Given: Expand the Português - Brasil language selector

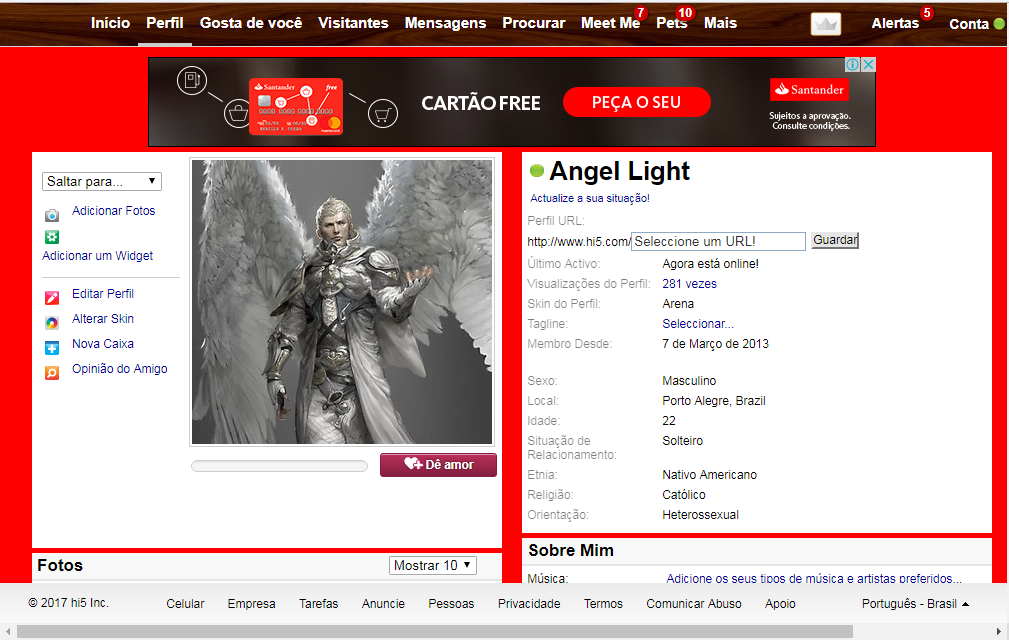Looking at the screenshot, I should [x=915, y=603].
